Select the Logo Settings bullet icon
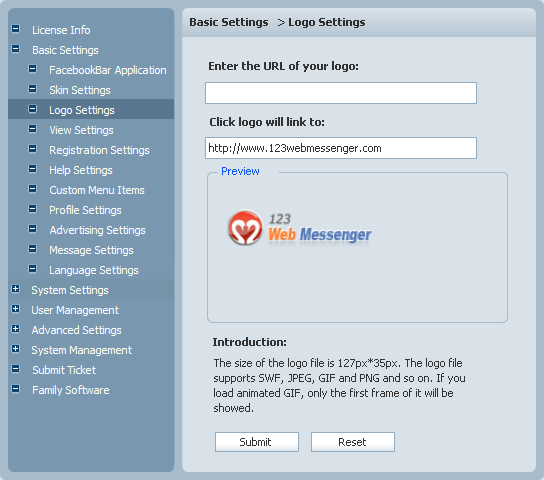The width and height of the screenshot is (544, 480). 32,109
